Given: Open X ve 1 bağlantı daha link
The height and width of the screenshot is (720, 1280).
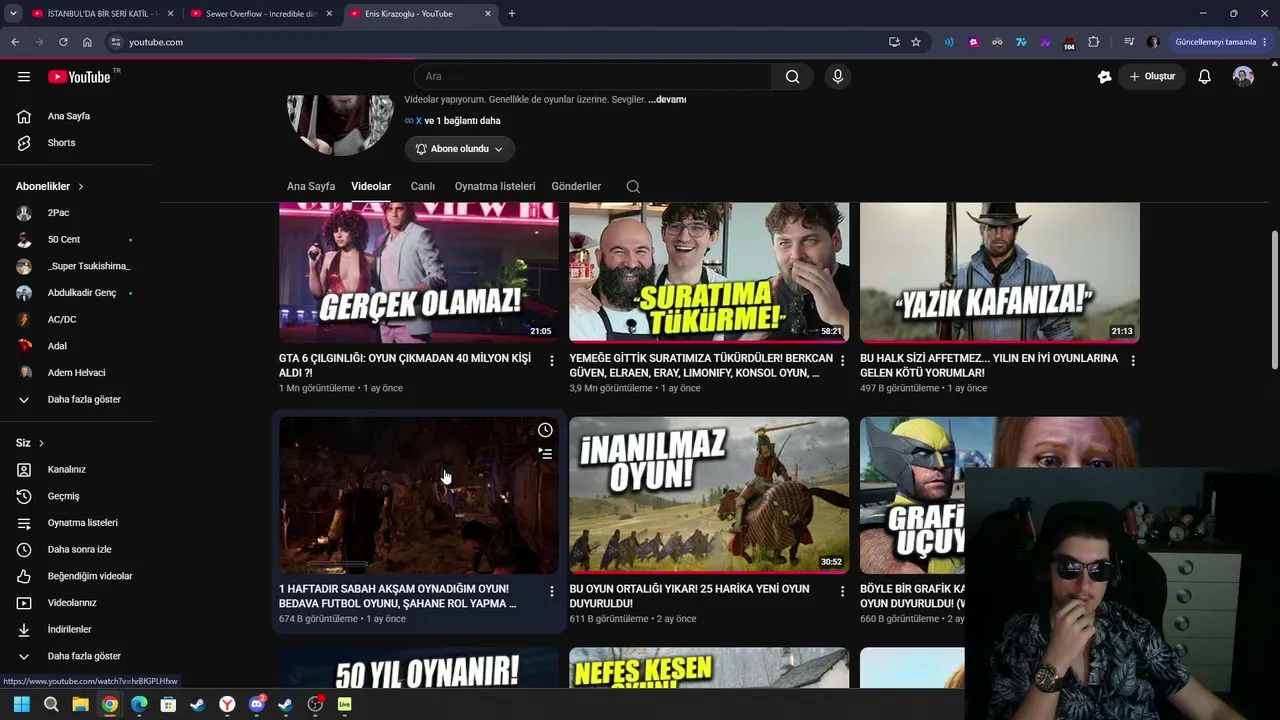Looking at the screenshot, I should (453, 121).
